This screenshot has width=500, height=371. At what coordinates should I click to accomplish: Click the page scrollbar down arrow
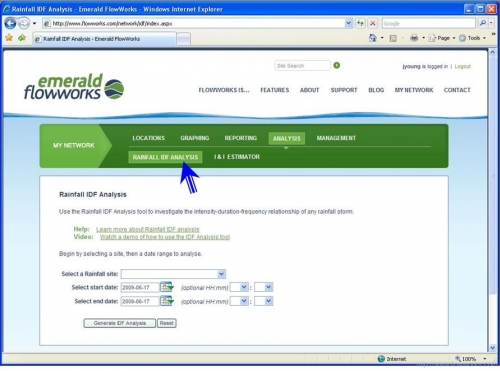click(x=493, y=348)
